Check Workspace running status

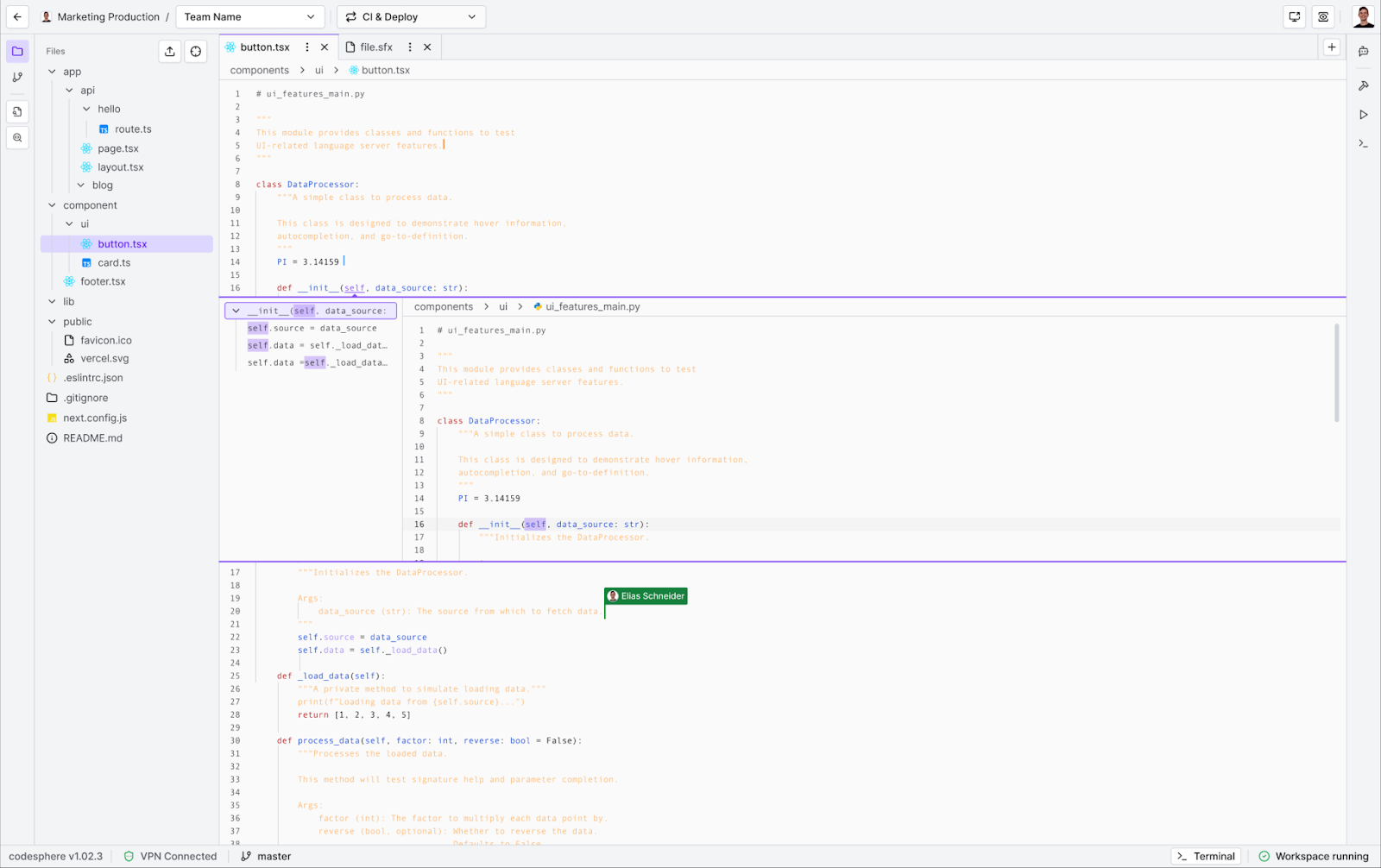(x=1313, y=856)
